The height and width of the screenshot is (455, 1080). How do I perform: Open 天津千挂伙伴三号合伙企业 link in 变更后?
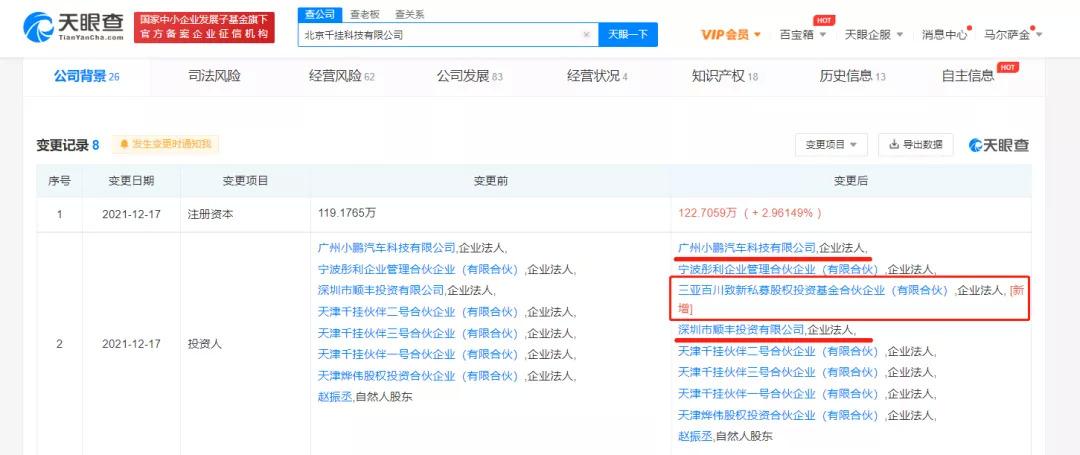pyautogui.click(x=778, y=372)
